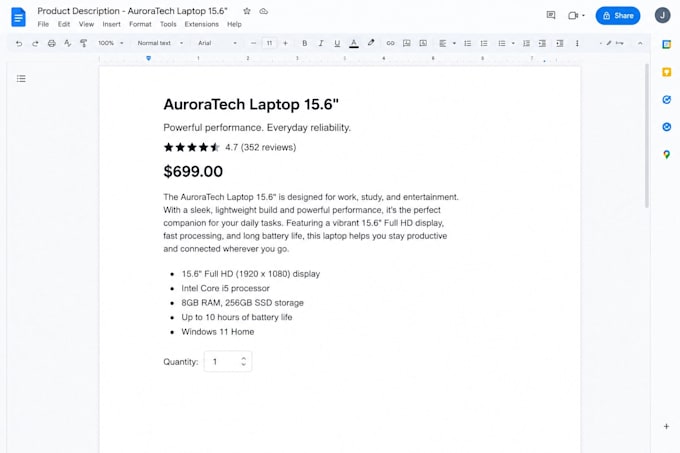Open the Format menu
This screenshot has height=453, width=680.
coord(140,24)
